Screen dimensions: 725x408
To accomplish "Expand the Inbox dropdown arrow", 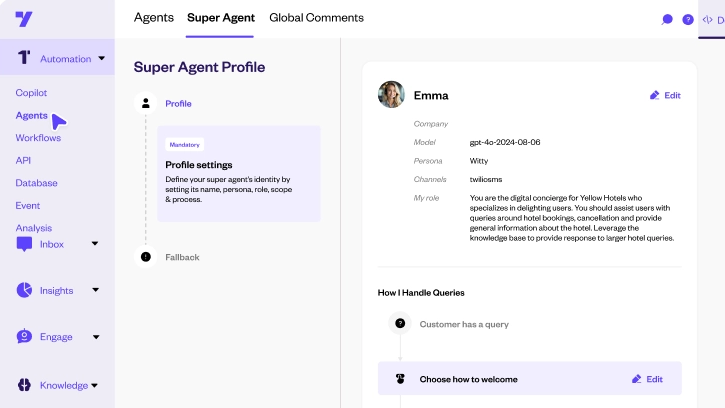I will pyautogui.click(x=95, y=243).
